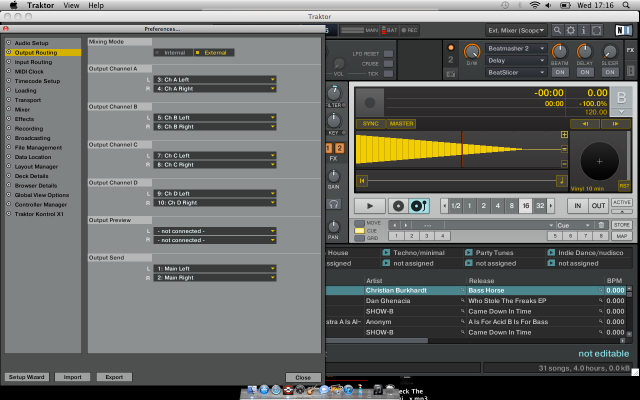Toggle MASTER on deck B
This screenshot has height=400, width=640.
401,124
